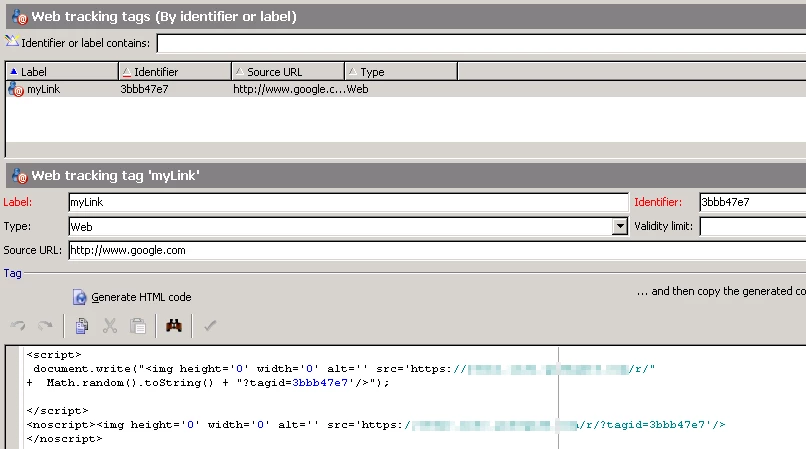Click the Validity limit field
Viewport: 806px width, 449px height.
tap(753, 226)
